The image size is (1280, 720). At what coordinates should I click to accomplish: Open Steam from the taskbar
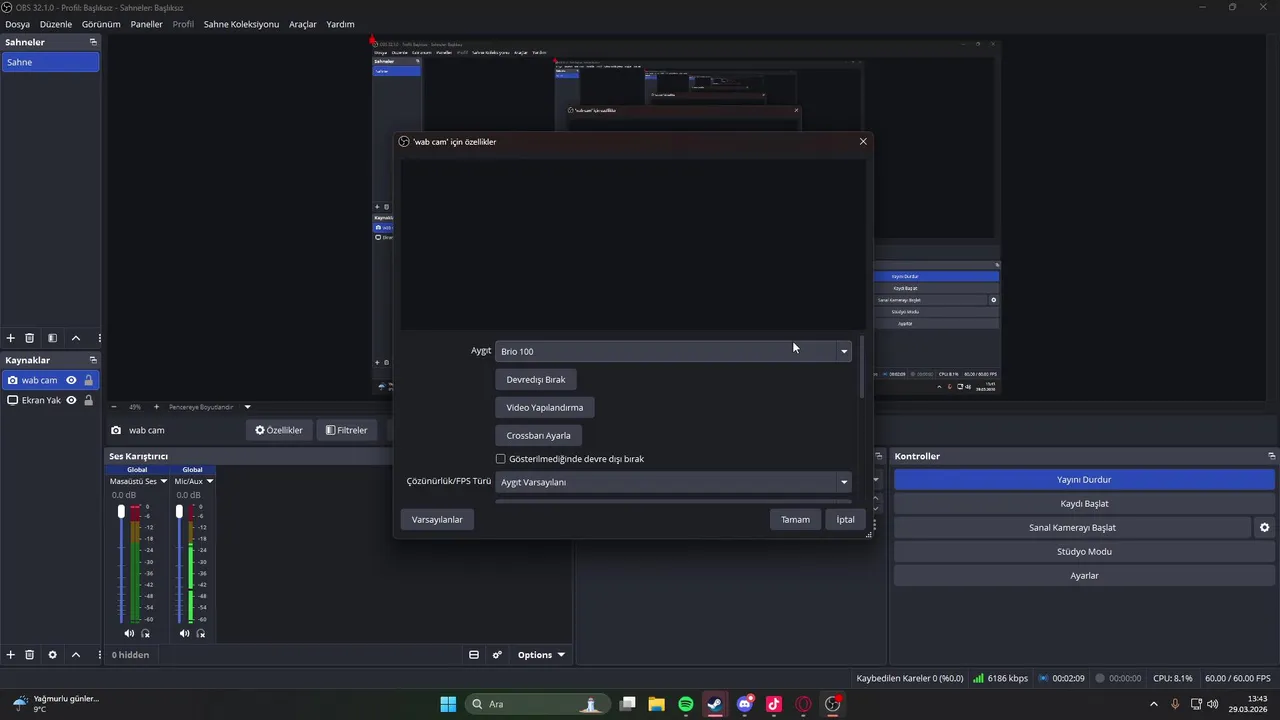[715, 704]
